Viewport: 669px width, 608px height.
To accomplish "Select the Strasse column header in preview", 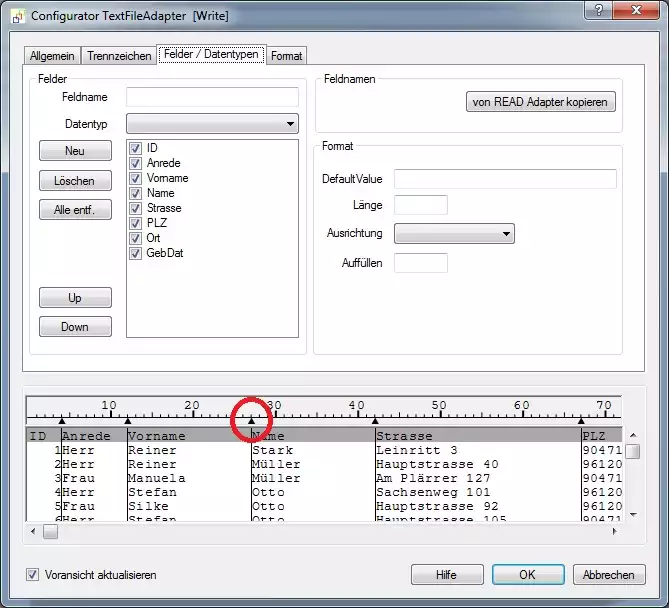I will coord(476,436).
